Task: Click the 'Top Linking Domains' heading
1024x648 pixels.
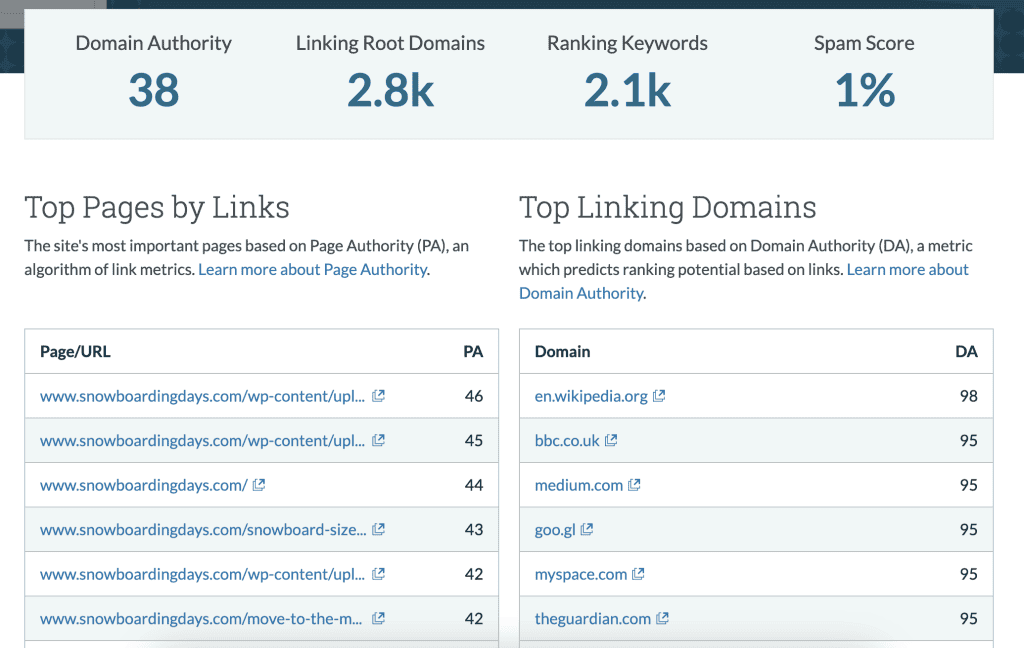Action: 667,208
